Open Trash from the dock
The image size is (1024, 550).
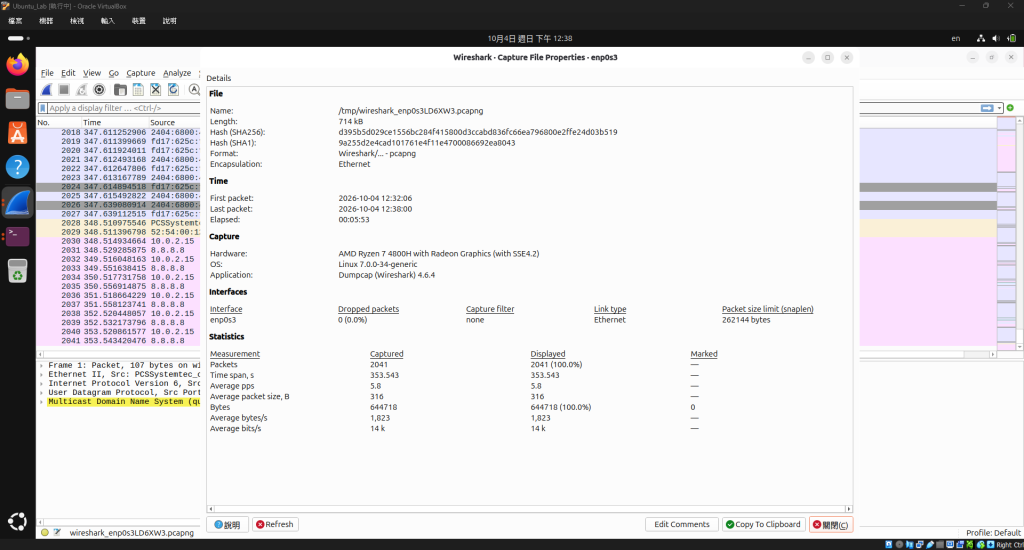pos(18,270)
